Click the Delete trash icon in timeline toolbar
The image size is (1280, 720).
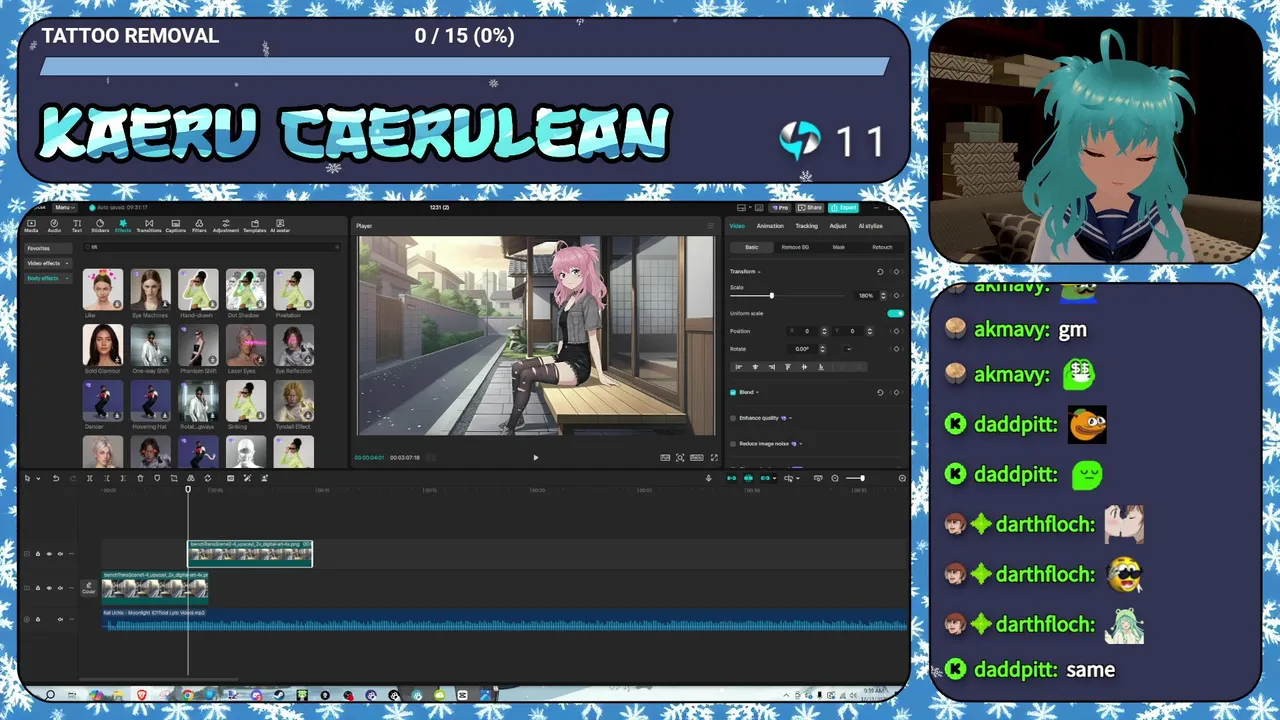140,478
